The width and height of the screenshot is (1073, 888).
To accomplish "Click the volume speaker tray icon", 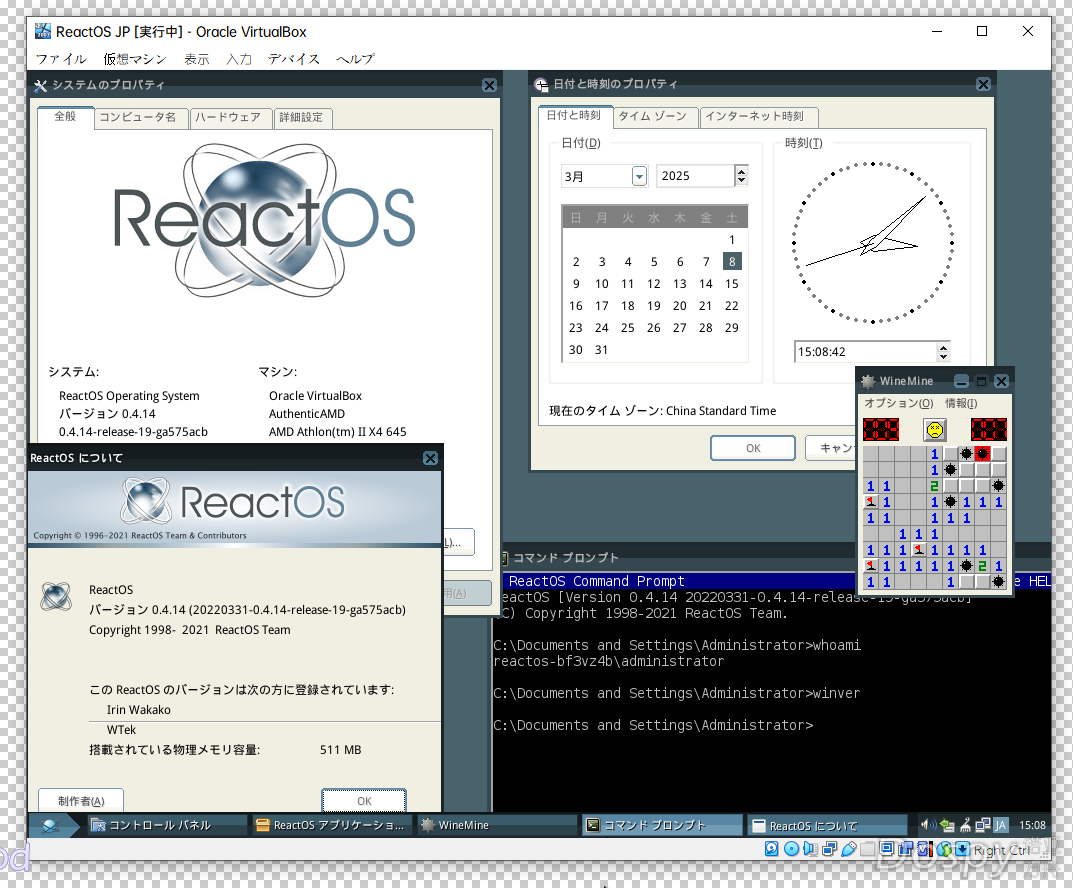I will pos(927,825).
